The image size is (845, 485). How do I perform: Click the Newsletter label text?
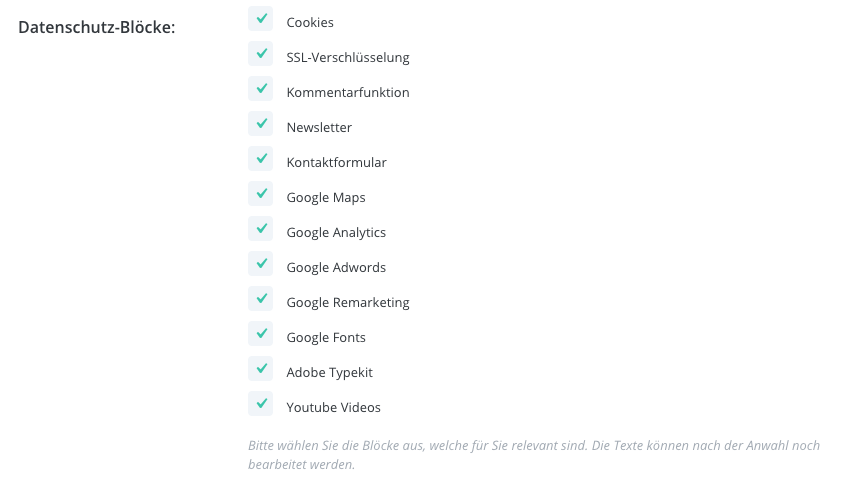pos(319,127)
